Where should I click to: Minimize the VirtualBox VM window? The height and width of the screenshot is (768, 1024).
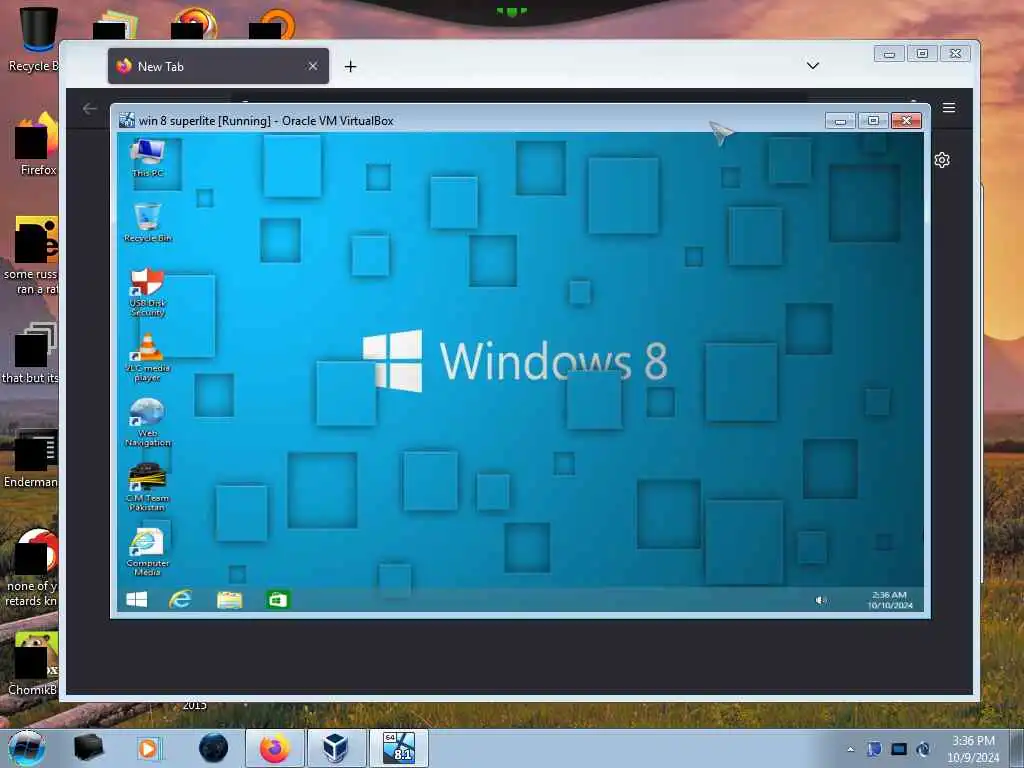click(x=840, y=121)
